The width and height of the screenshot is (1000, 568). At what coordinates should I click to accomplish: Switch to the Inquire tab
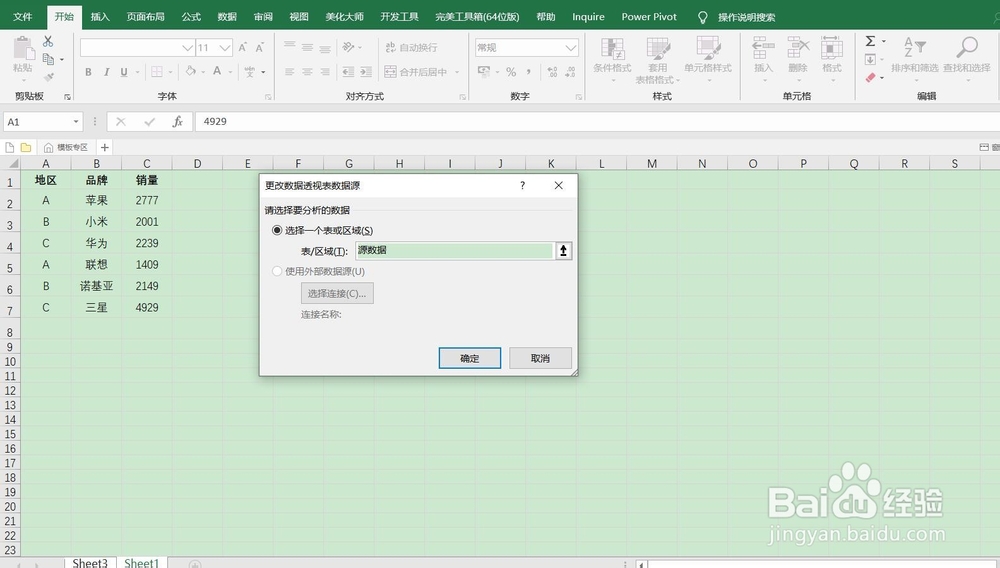(x=588, y=17)
